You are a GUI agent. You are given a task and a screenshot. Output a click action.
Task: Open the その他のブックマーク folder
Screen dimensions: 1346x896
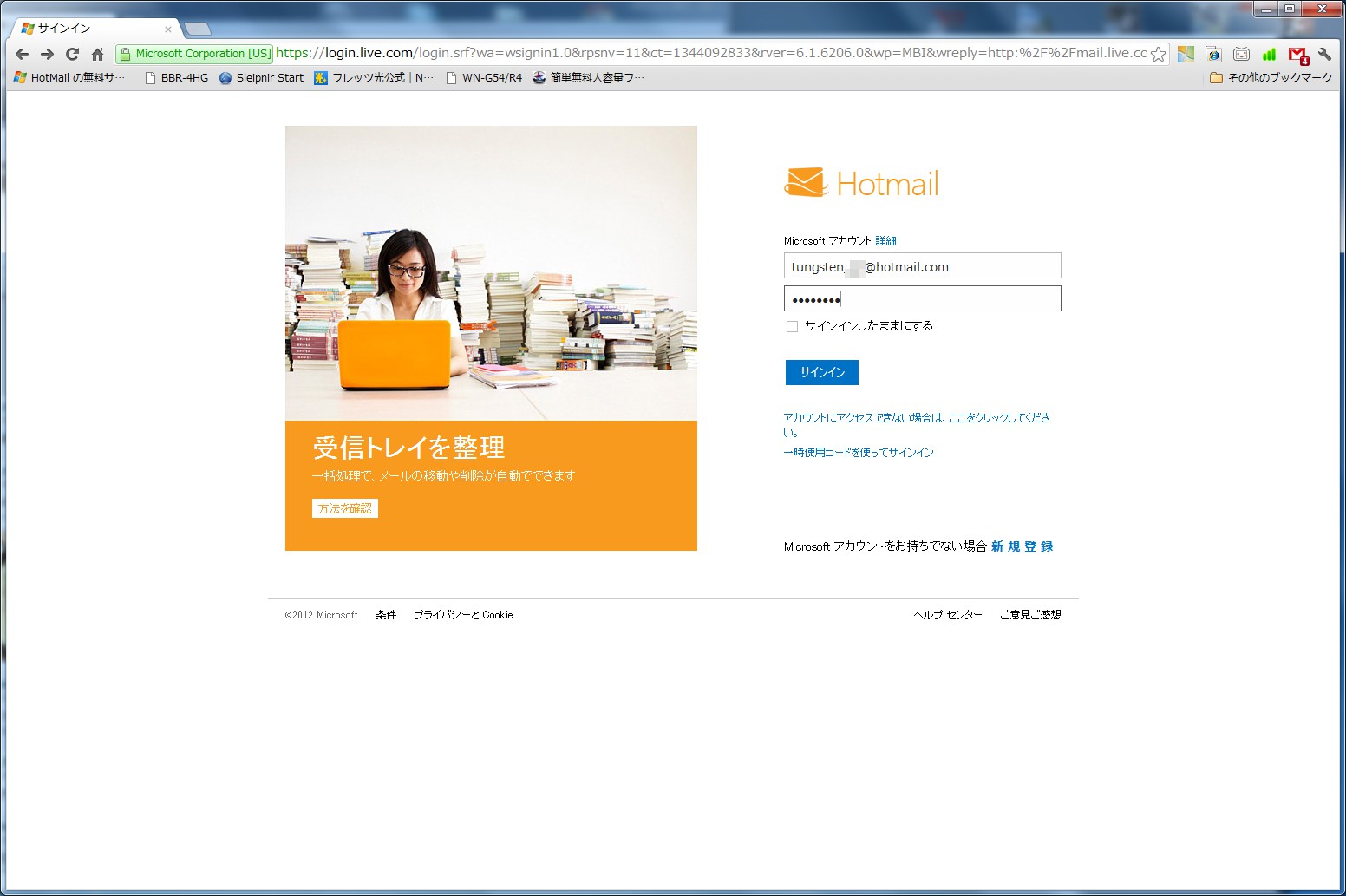1271,77
